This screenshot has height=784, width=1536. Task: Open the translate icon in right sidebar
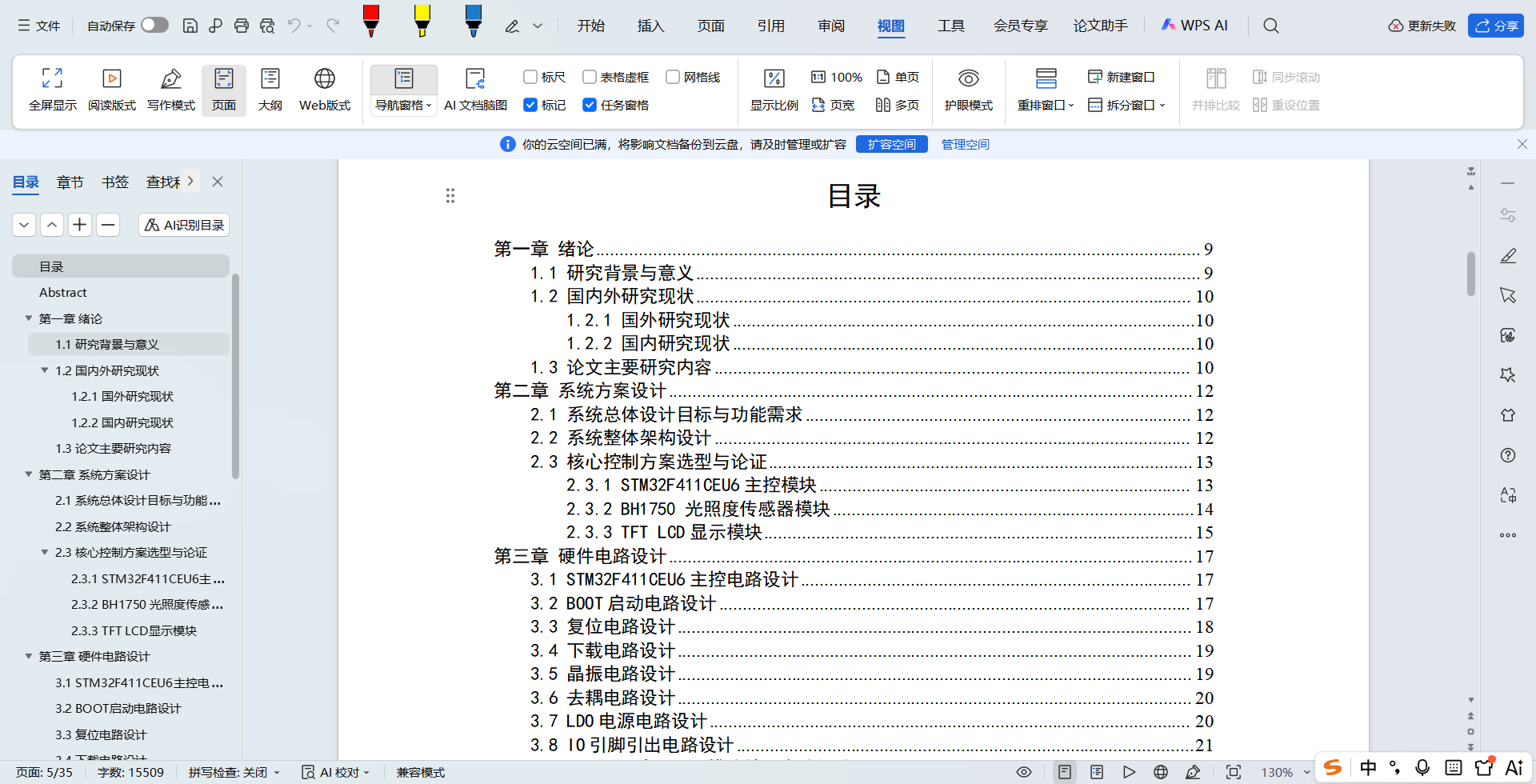1508,495
